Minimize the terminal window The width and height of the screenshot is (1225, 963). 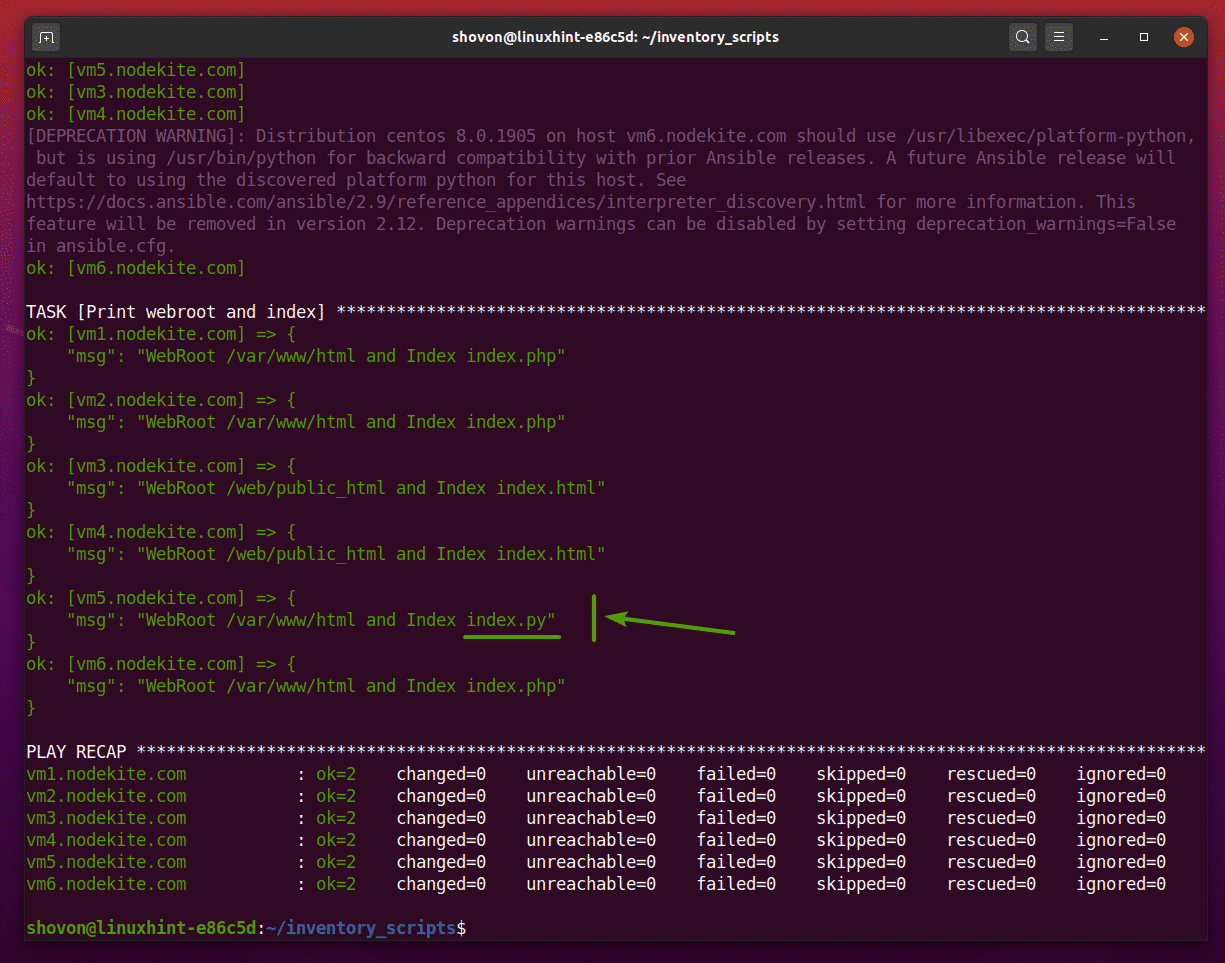point(1103,36)
